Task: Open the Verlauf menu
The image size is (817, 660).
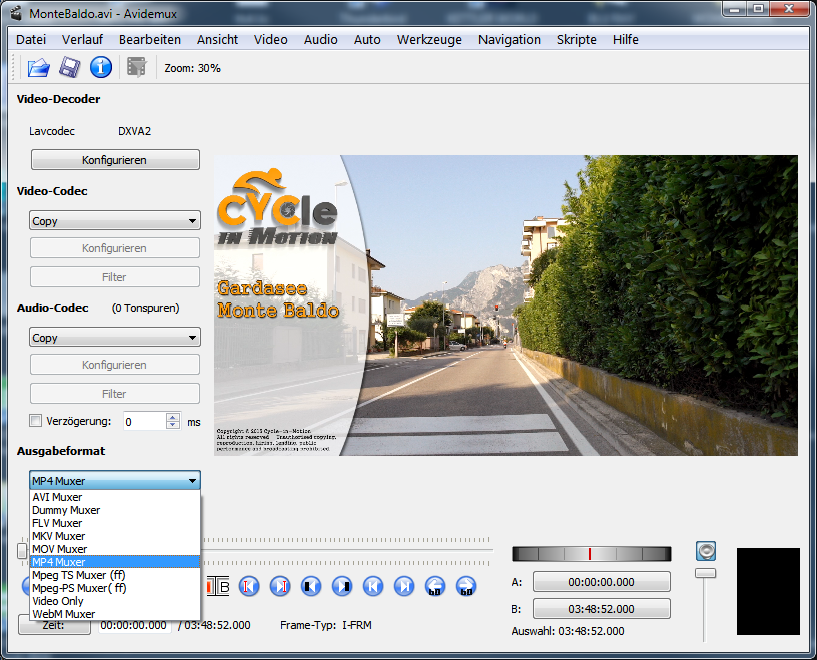Action: click(x=82, y=40)
